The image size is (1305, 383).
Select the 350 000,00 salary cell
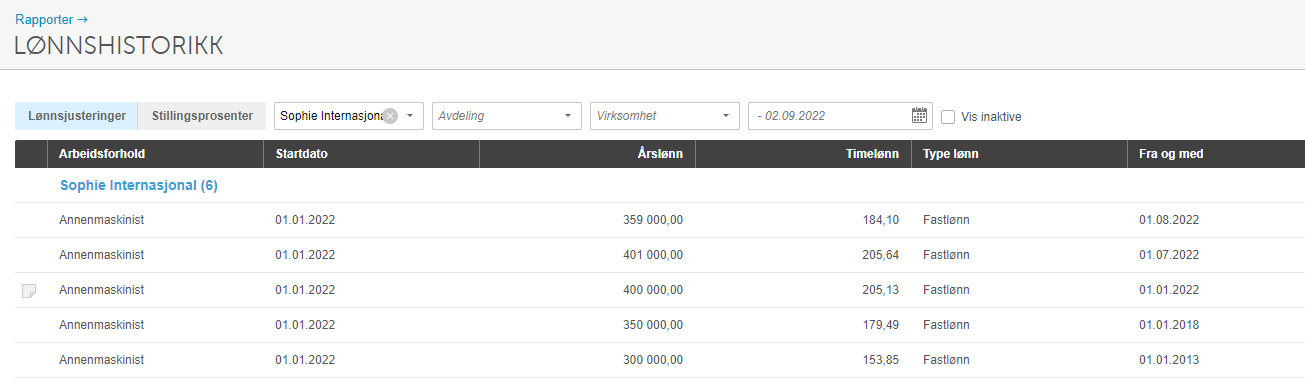pos(653,325)
